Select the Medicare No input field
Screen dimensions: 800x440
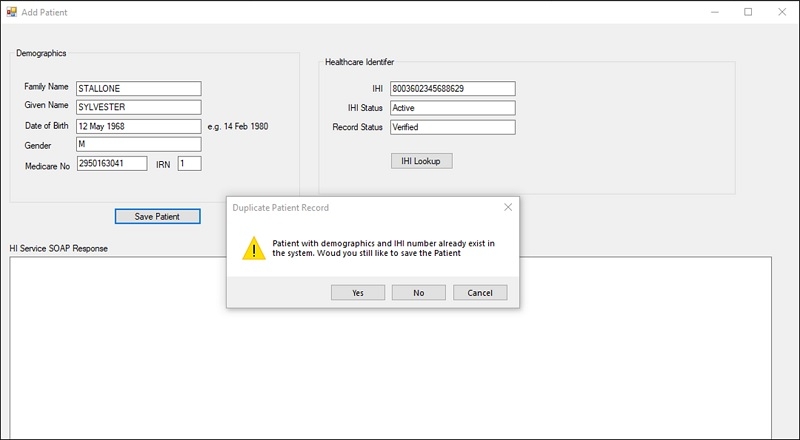pos(112,163)
